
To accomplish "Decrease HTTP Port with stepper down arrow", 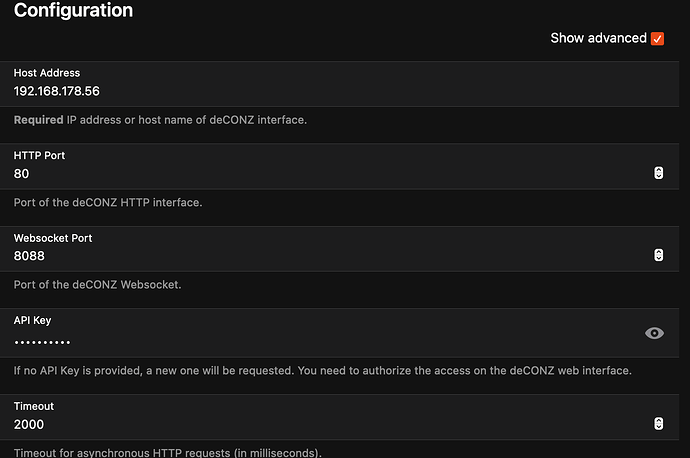I will pos(658,177).
